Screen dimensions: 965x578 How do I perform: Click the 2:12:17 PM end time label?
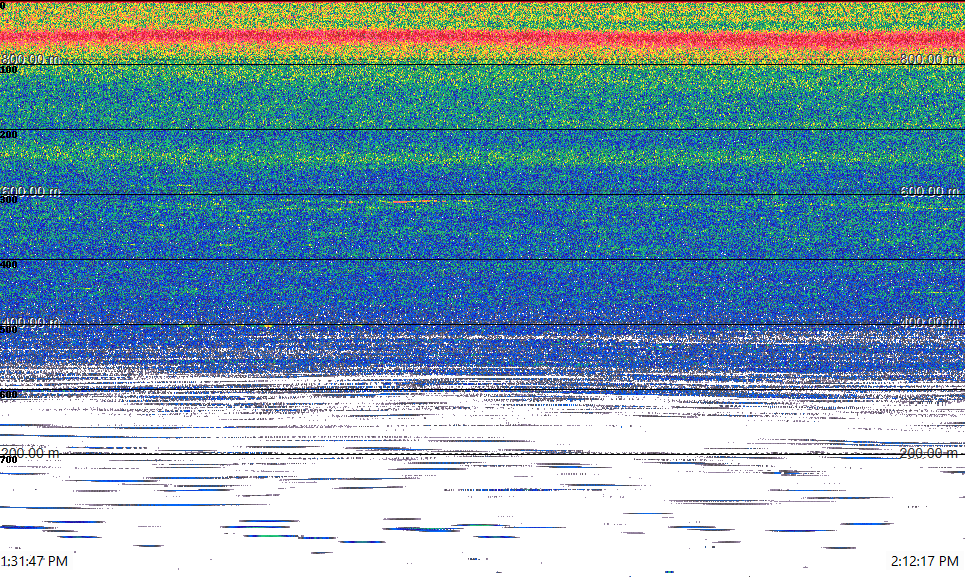[925, 561]
